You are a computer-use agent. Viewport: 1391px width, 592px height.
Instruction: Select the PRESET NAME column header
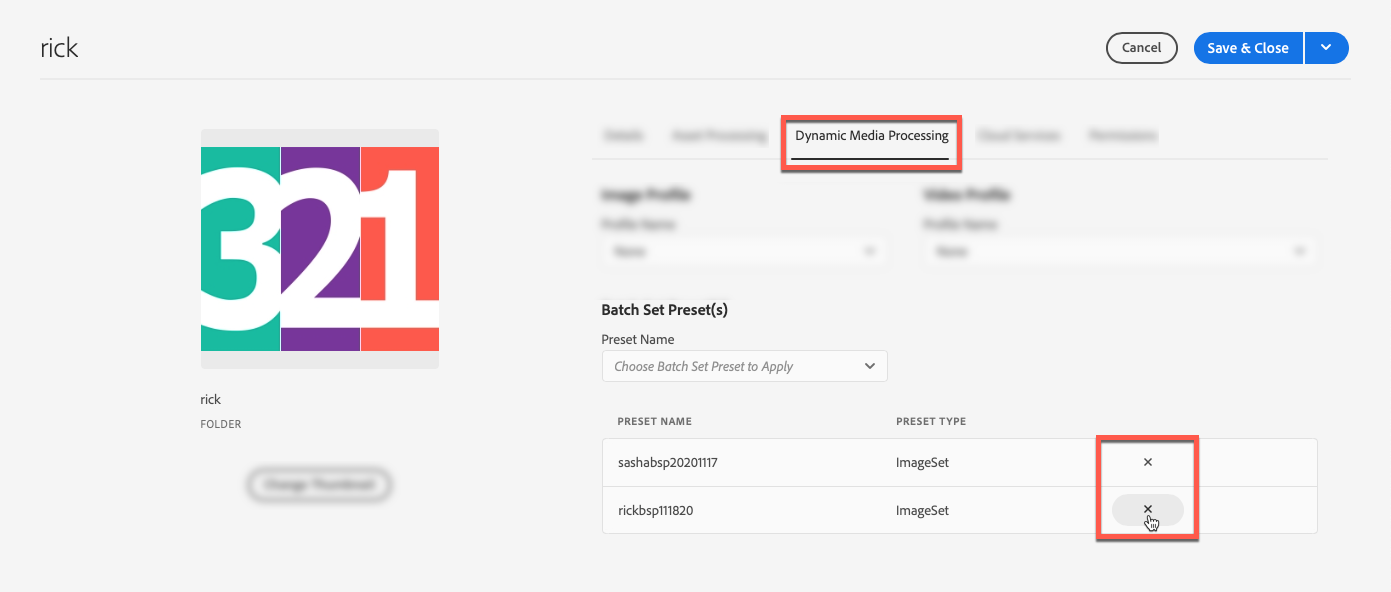click(655, 421)
